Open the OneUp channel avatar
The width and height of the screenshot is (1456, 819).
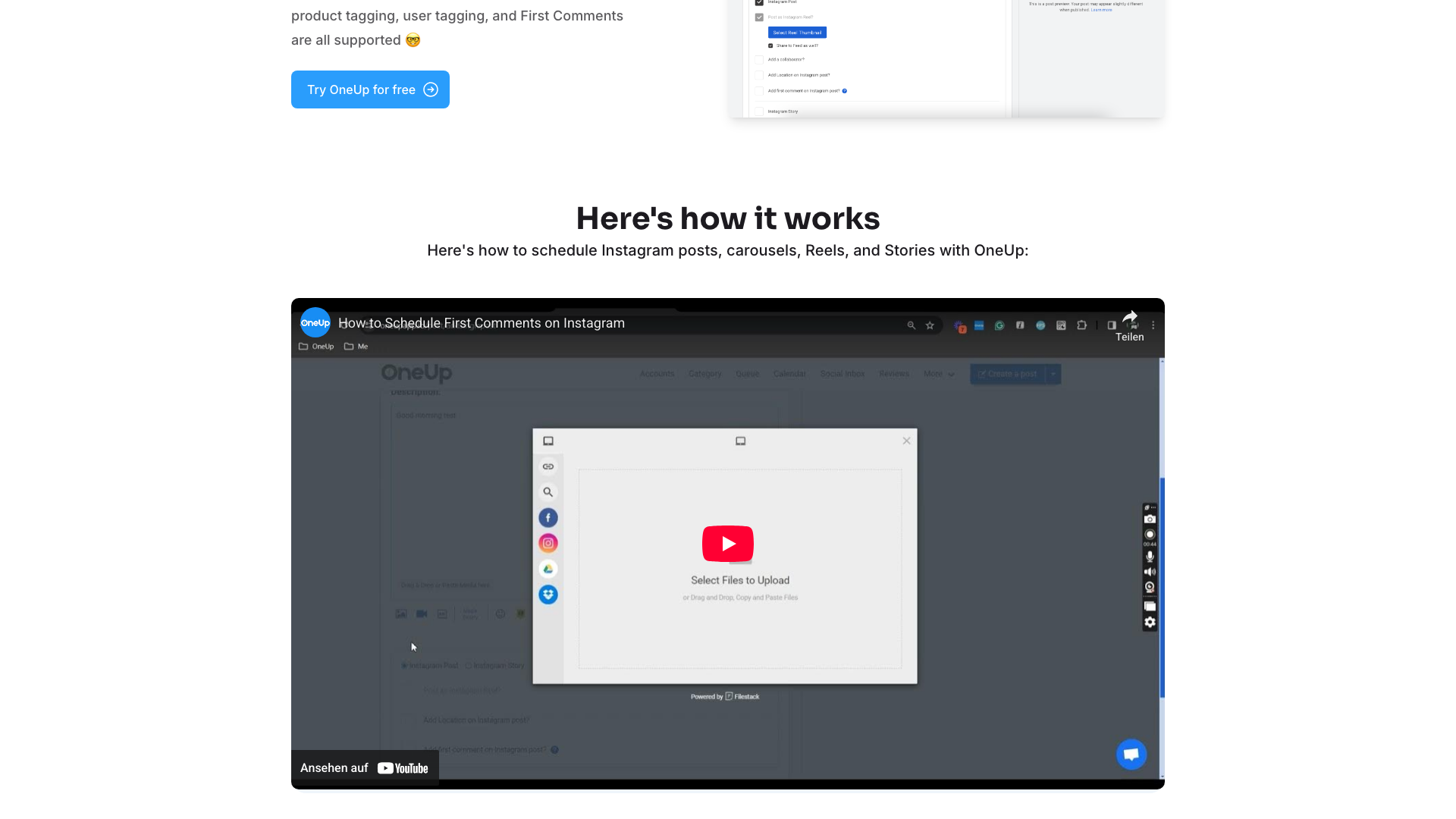315,323
